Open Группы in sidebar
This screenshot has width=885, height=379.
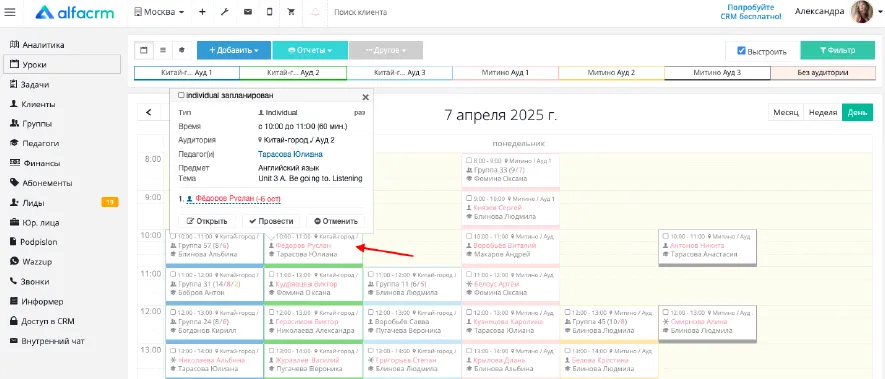62,124
